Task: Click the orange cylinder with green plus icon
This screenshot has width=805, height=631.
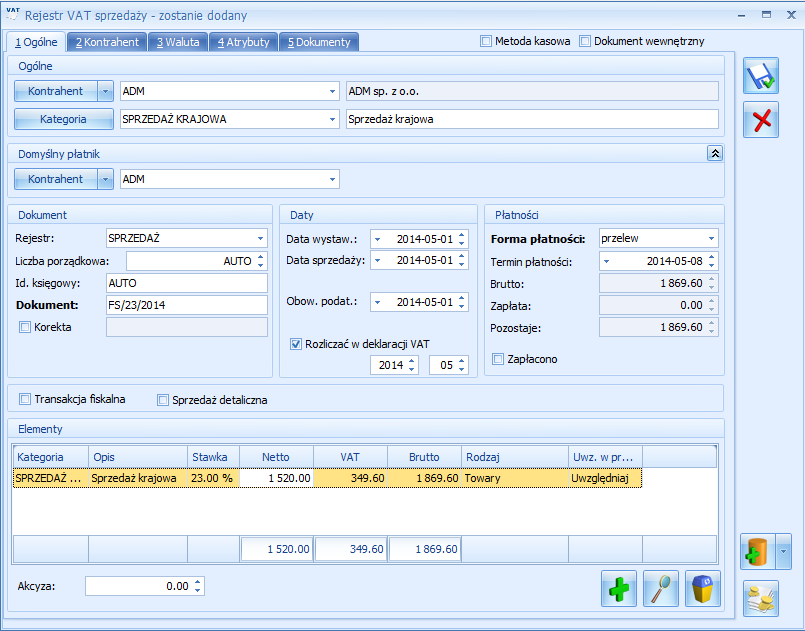Action: point(757,551)
